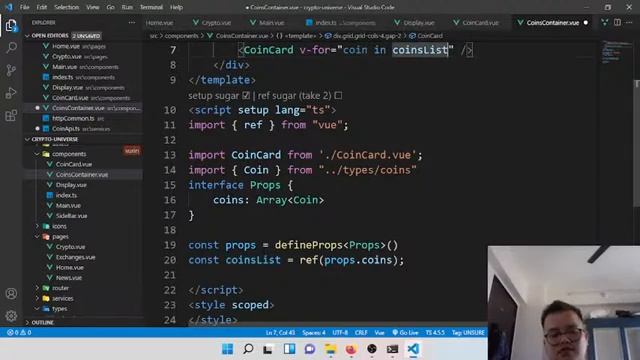Image resolution: width=640 pixels, height=360 pixels.
Task: Open the Selection menu
Action: coord(67,7)
